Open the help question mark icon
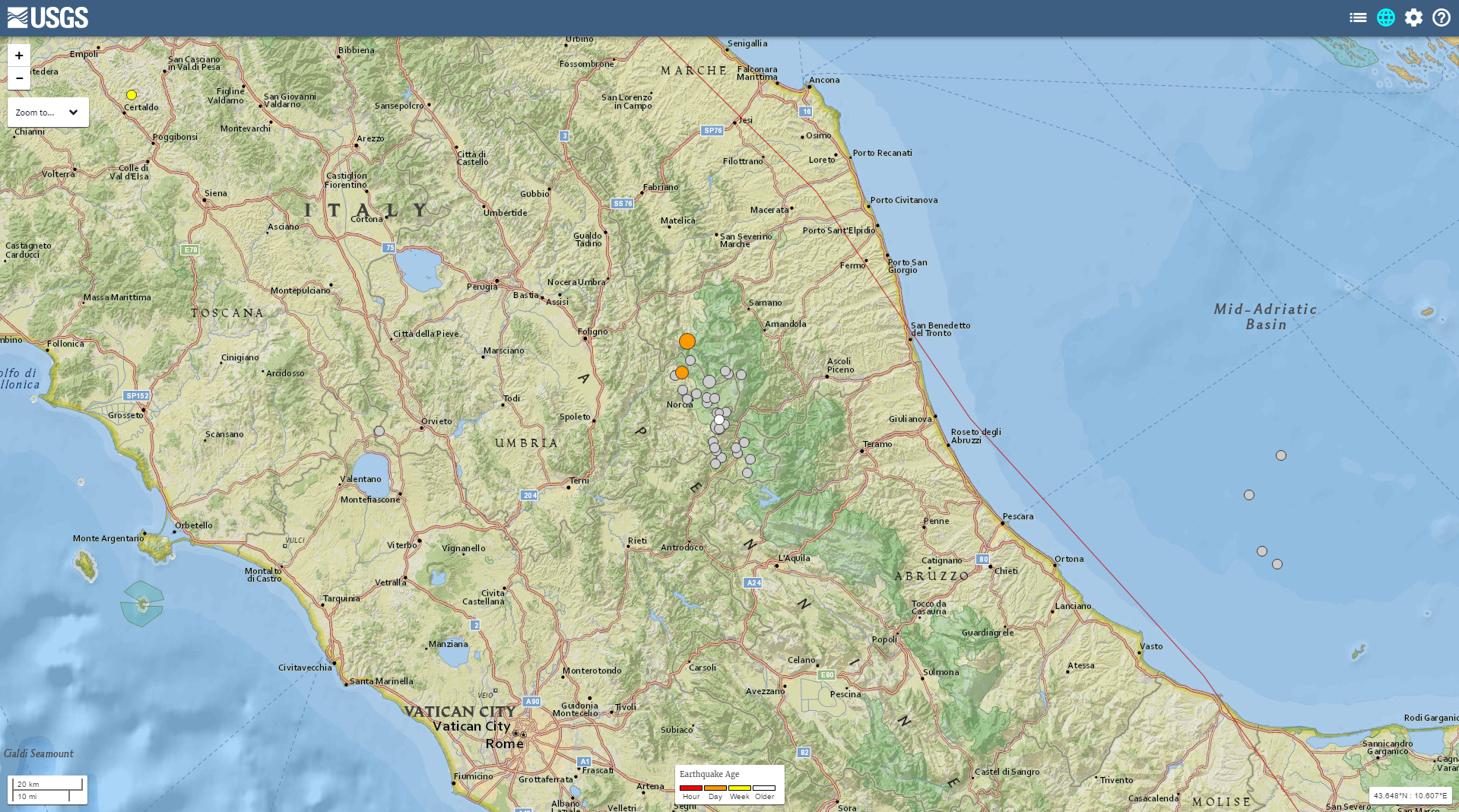The image size is (1459, 812). (x=1442, y=17)
